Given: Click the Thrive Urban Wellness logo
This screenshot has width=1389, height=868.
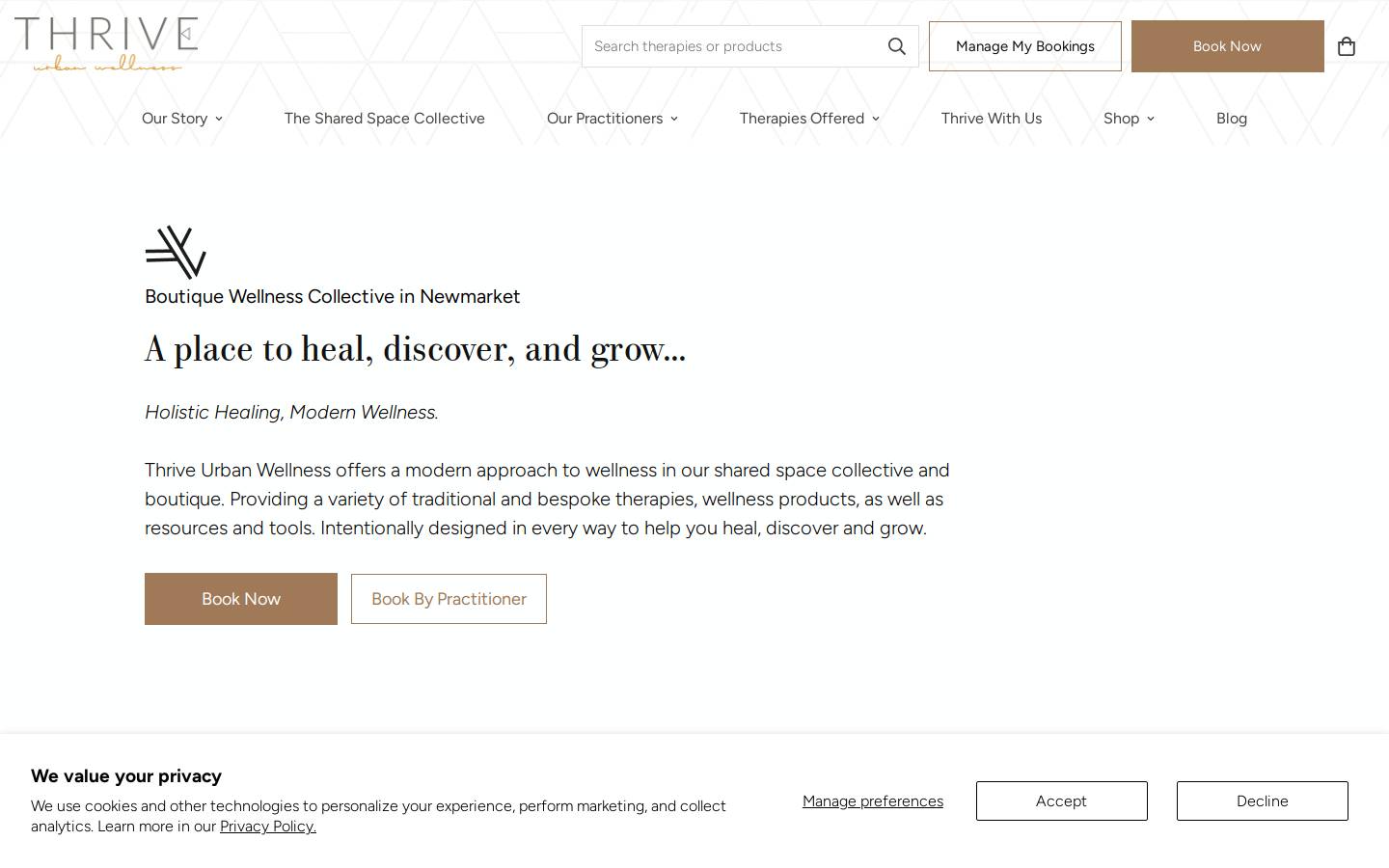Looking at the screenshot, I should point(106,44).
